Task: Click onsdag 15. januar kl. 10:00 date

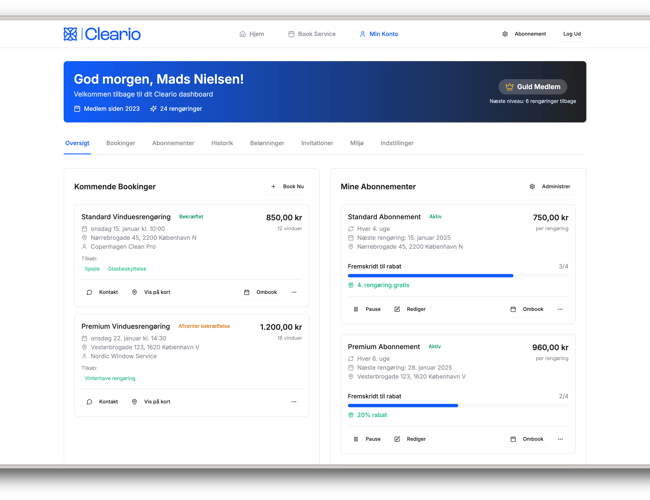Action: pyautogui.click(x=128, y=229)
